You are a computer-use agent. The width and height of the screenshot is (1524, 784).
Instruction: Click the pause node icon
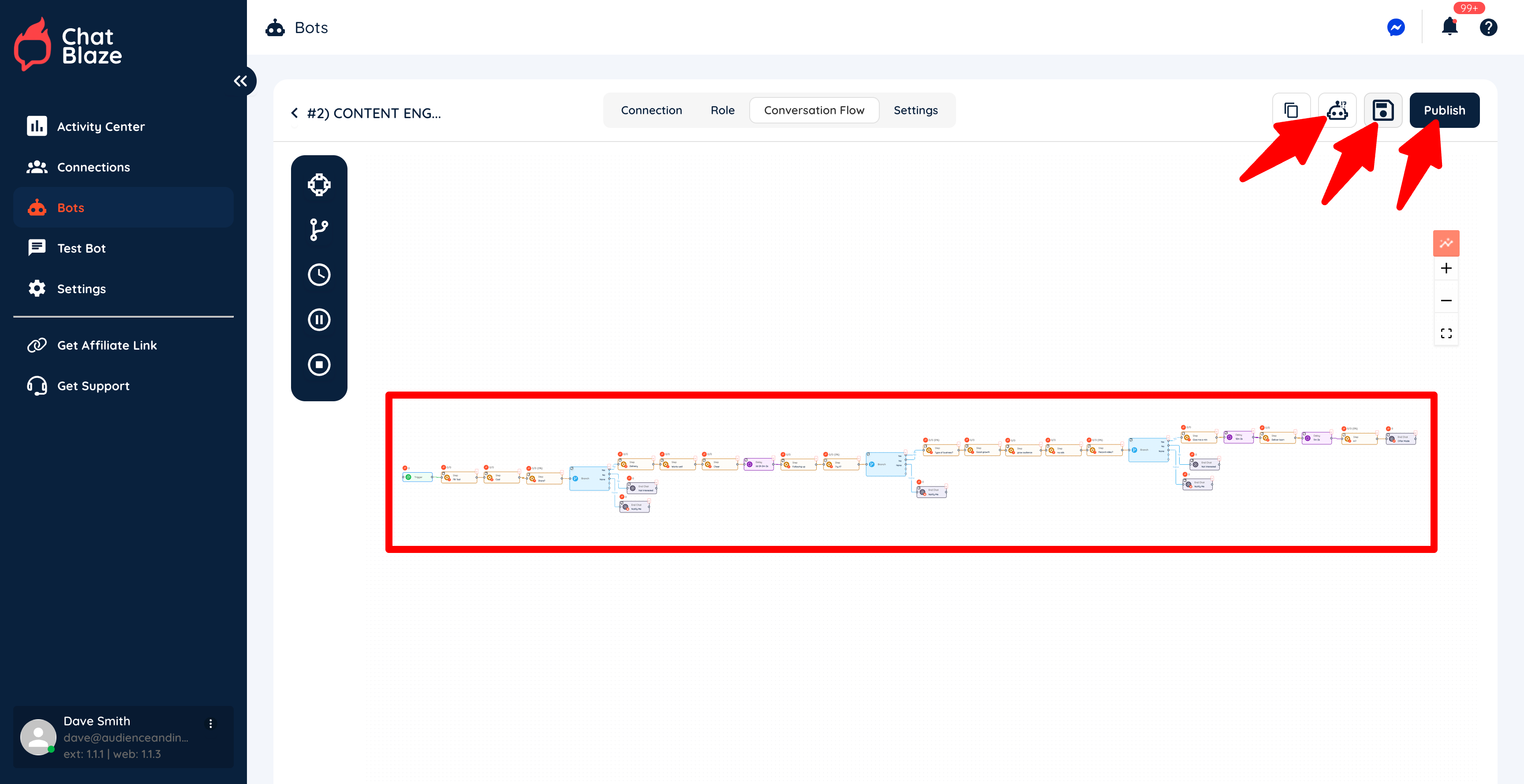coord(319,320)
